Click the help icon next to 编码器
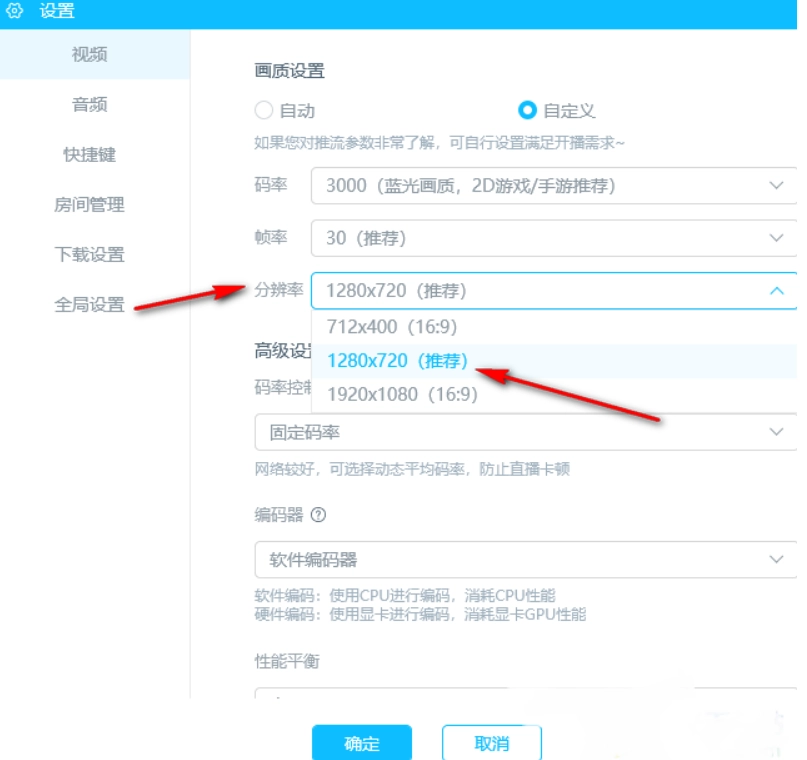This screenshot has width=807, height=760. pyautogui.click(x=318, y=516)
